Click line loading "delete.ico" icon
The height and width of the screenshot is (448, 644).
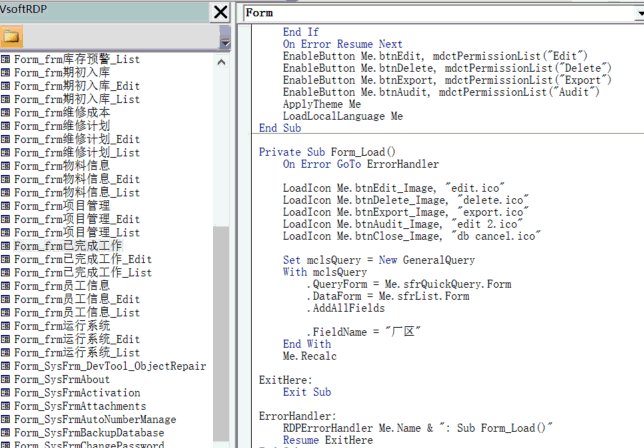tap(406, 200)
